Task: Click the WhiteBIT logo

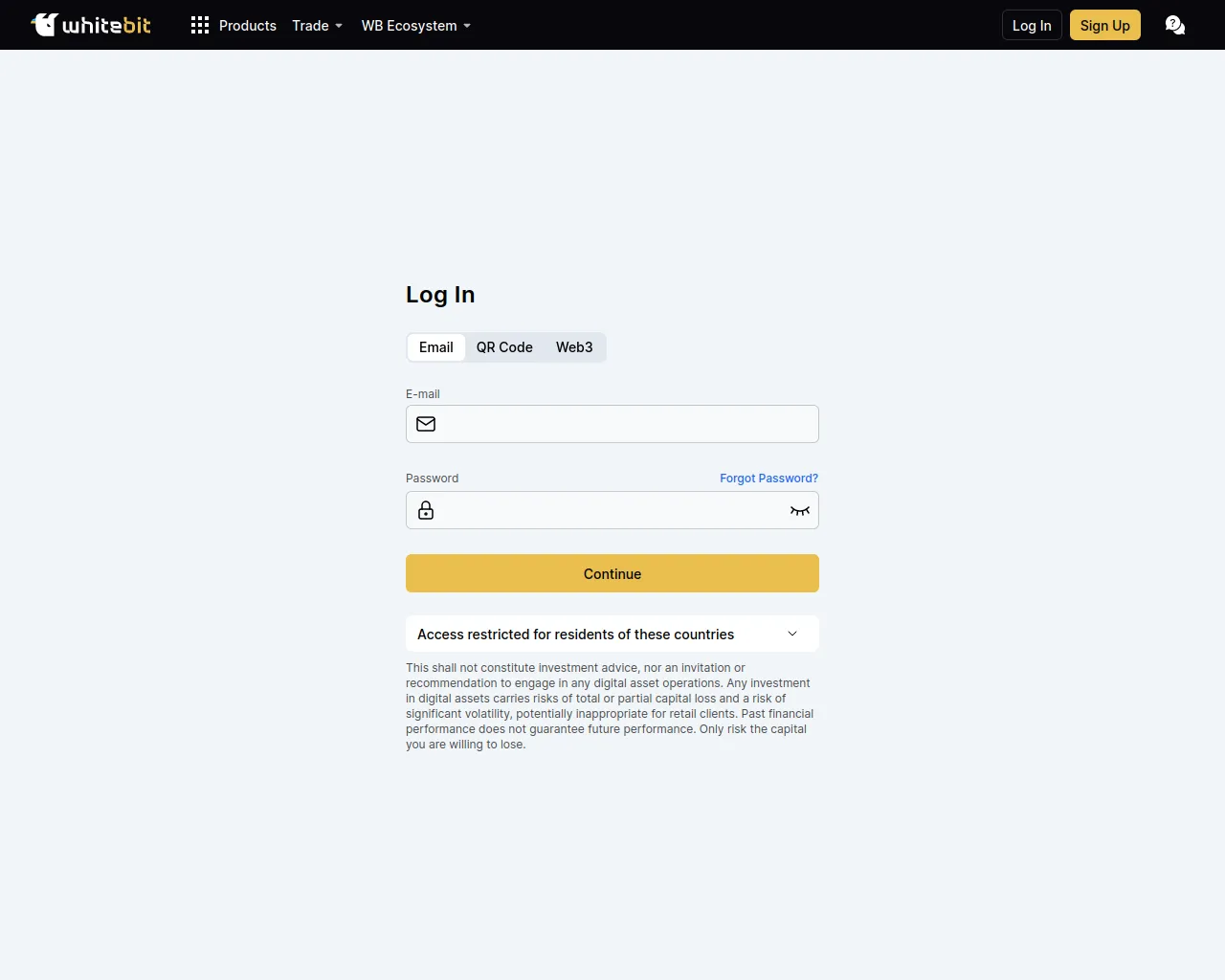Action: [x=91, y=25]
